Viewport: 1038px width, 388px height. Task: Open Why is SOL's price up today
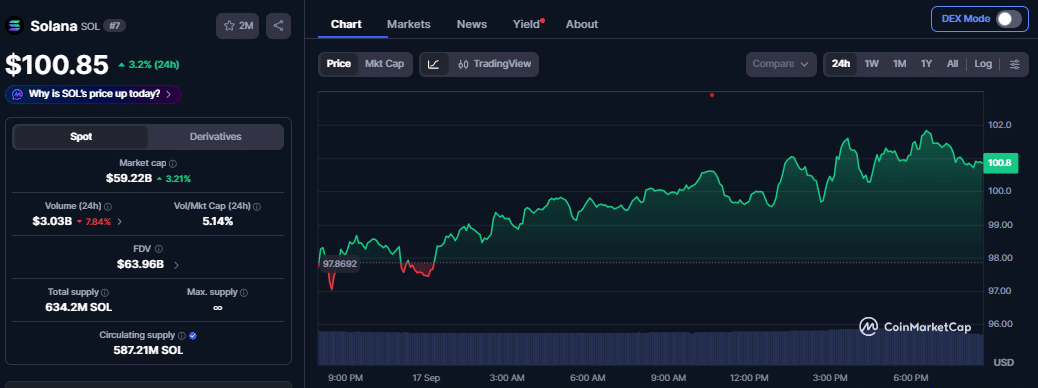coord(93,94)
